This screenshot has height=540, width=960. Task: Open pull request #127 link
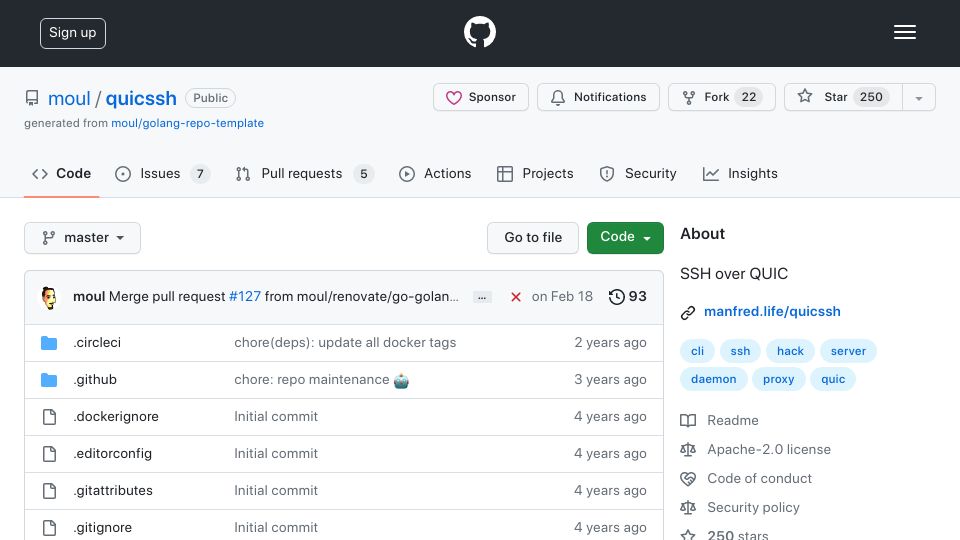pyautogui.click(x=245, y=297)
